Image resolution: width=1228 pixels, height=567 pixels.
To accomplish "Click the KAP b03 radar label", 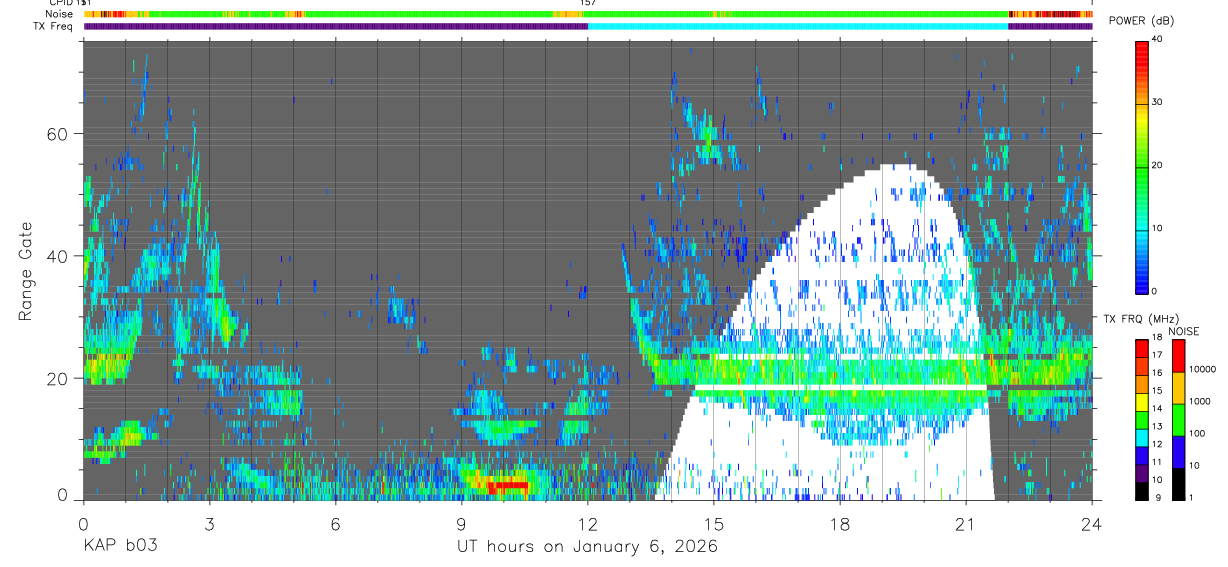I will tap(120, 547).
